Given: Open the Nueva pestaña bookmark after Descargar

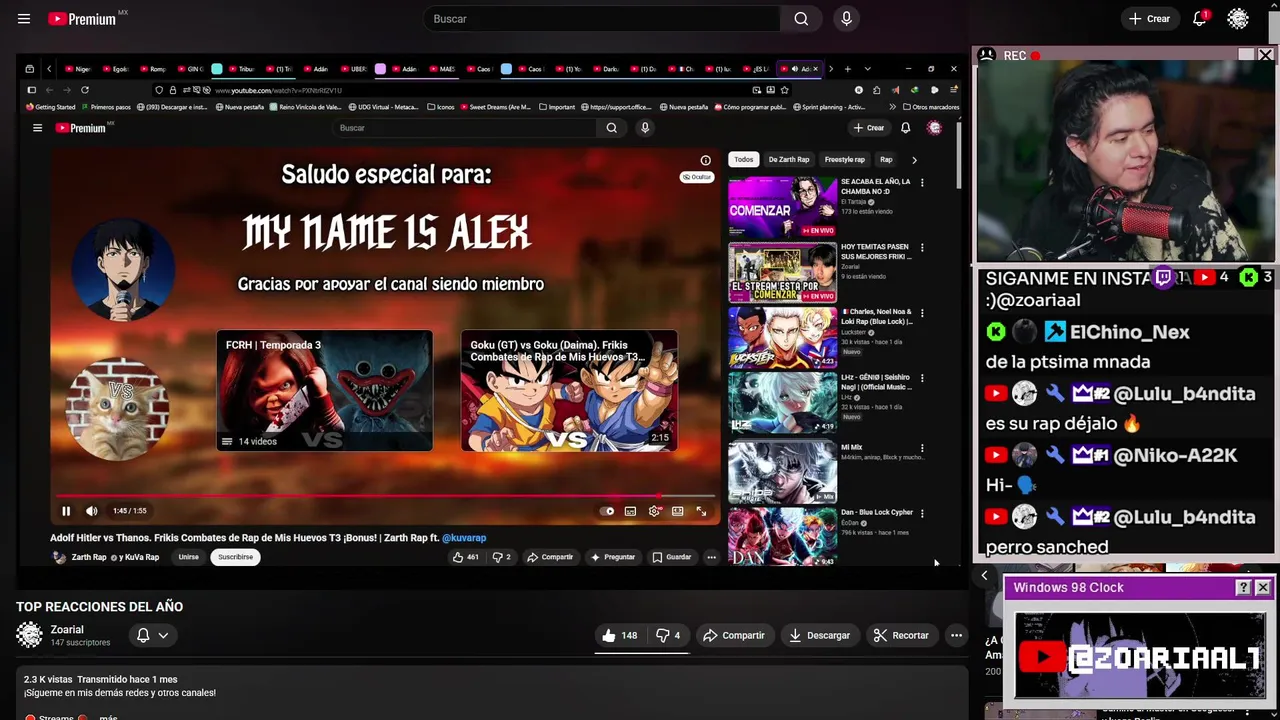Looking at the screenshot, I should (x=240, y=107).
